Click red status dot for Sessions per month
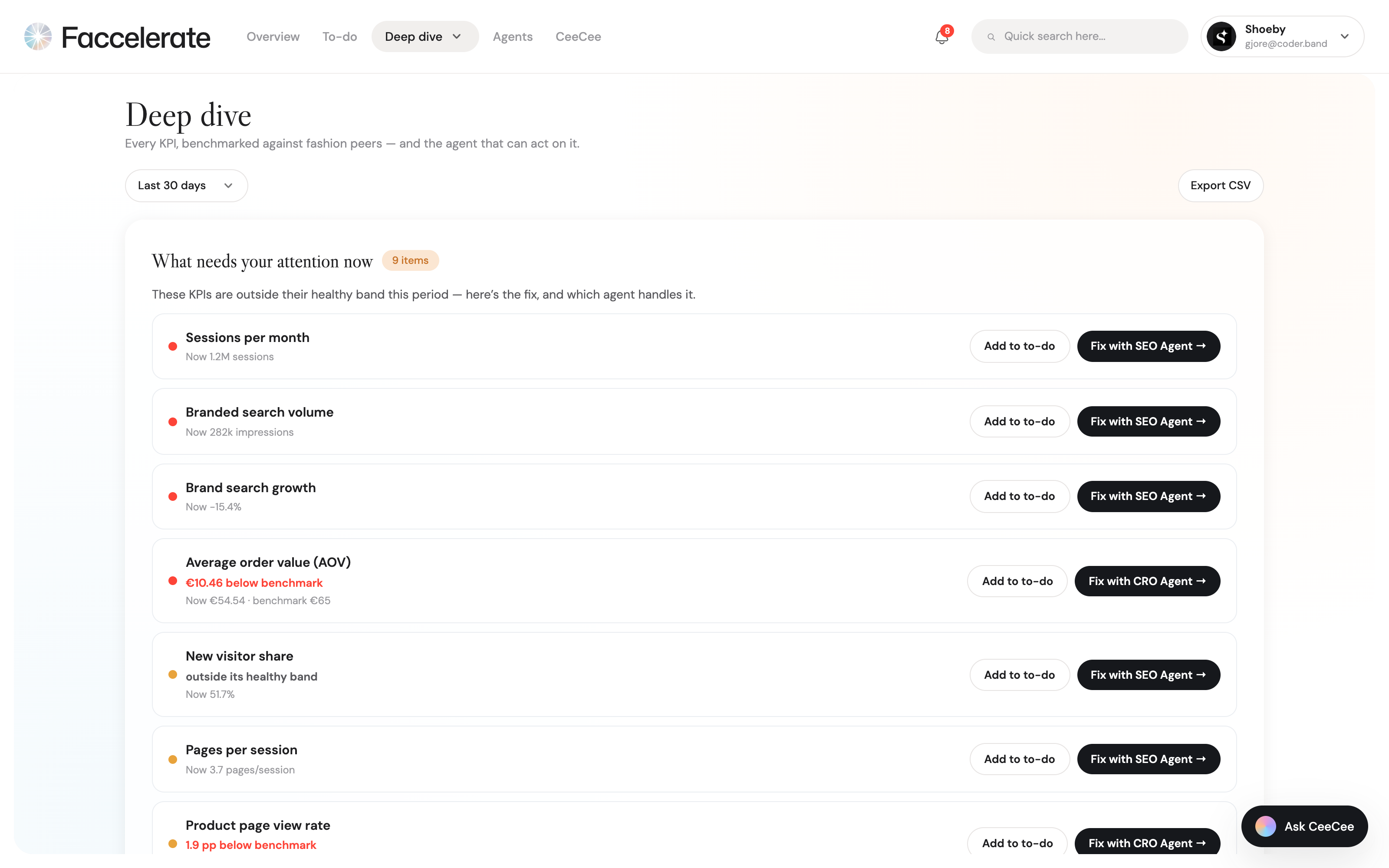Image resolution: width=1389 pixels, height=868 pixels. click(172, 346)
